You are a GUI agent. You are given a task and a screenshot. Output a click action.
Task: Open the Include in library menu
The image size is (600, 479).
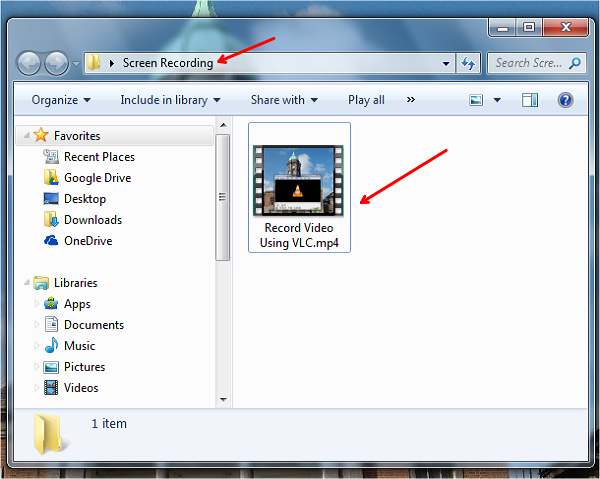pos(170,100)
